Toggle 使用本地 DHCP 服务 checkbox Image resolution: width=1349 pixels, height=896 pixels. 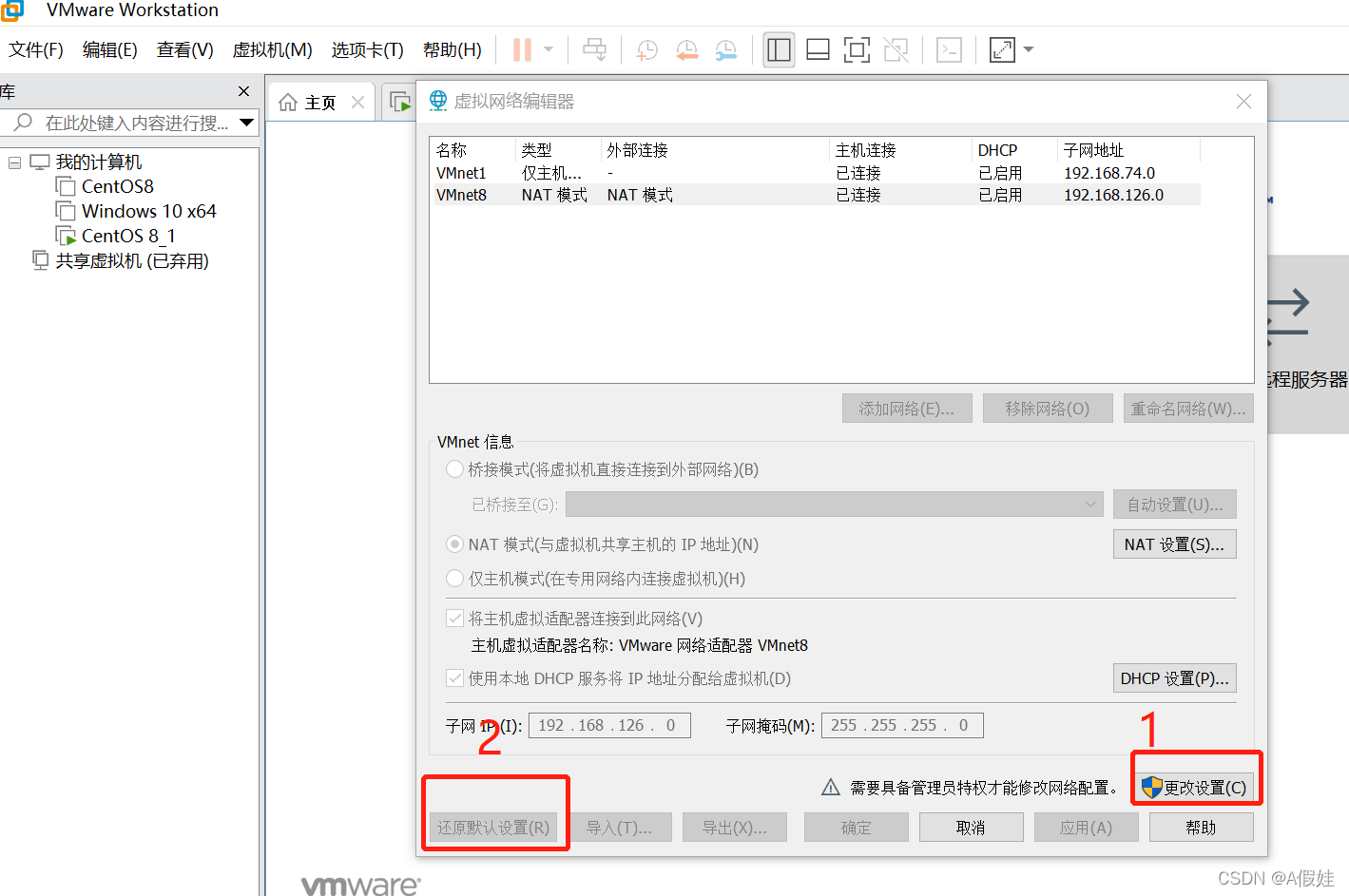(x=454, y=678)
